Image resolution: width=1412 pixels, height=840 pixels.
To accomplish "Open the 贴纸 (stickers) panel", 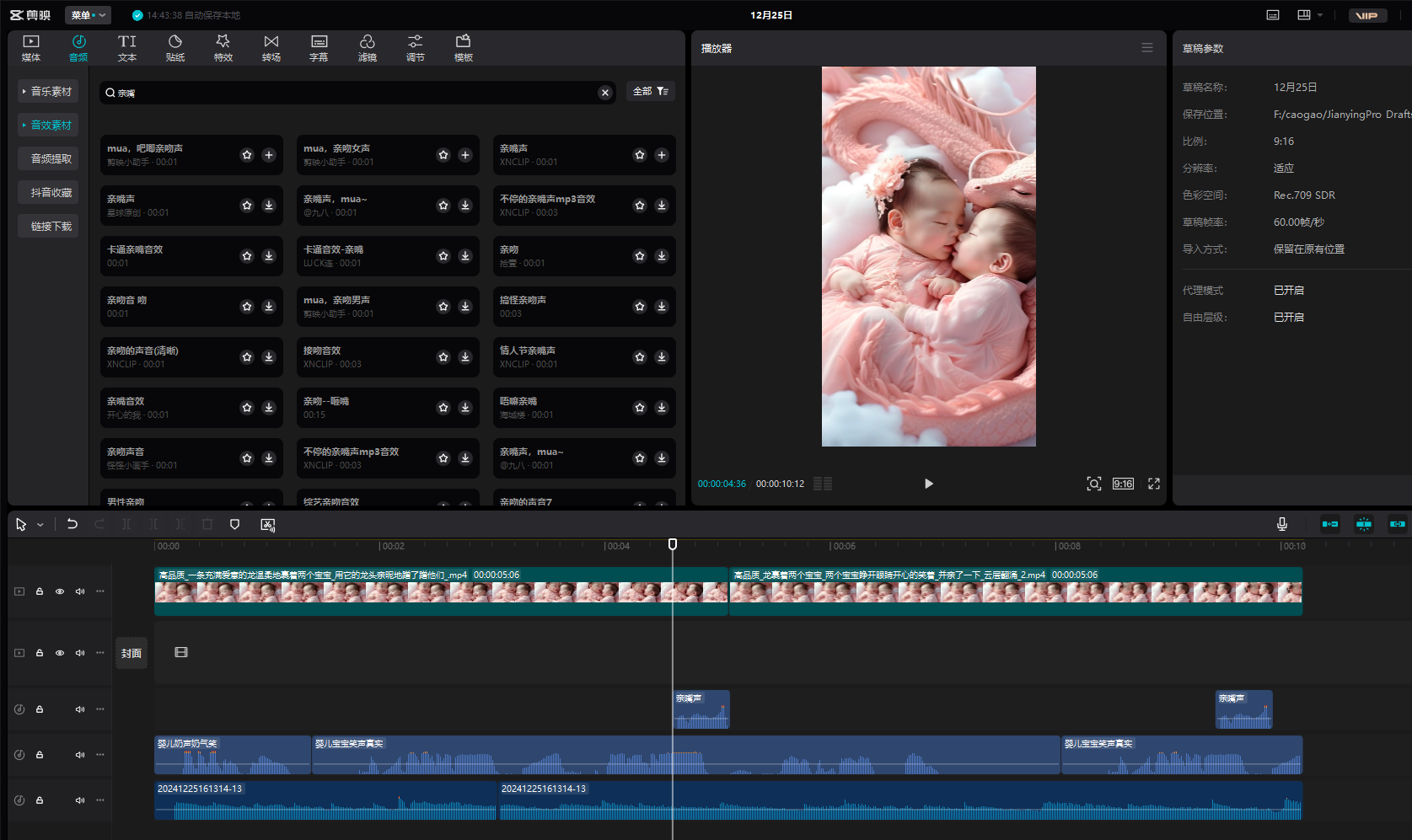I will [175, 48].
